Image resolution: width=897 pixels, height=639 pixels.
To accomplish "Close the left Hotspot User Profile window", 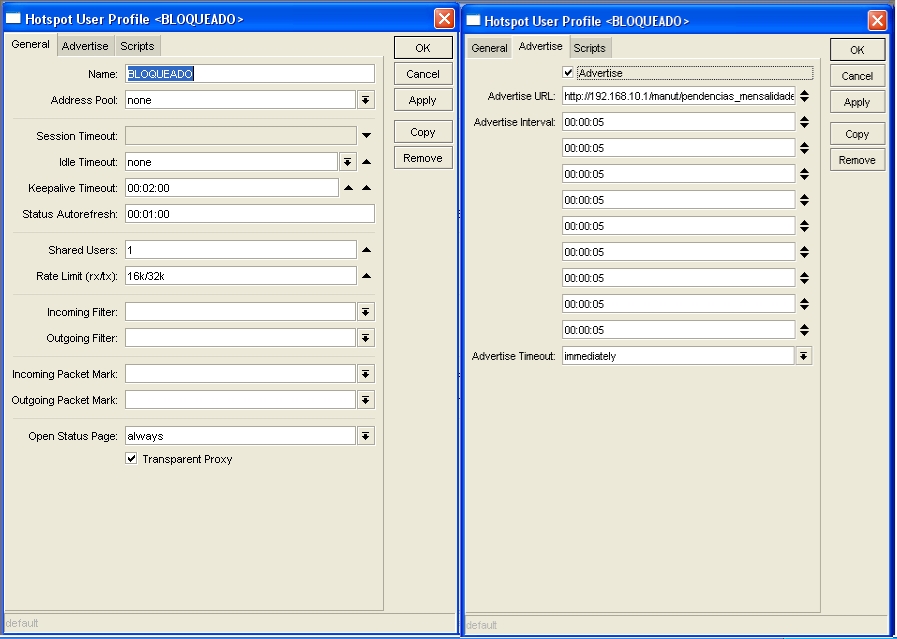I will point(444,19).
